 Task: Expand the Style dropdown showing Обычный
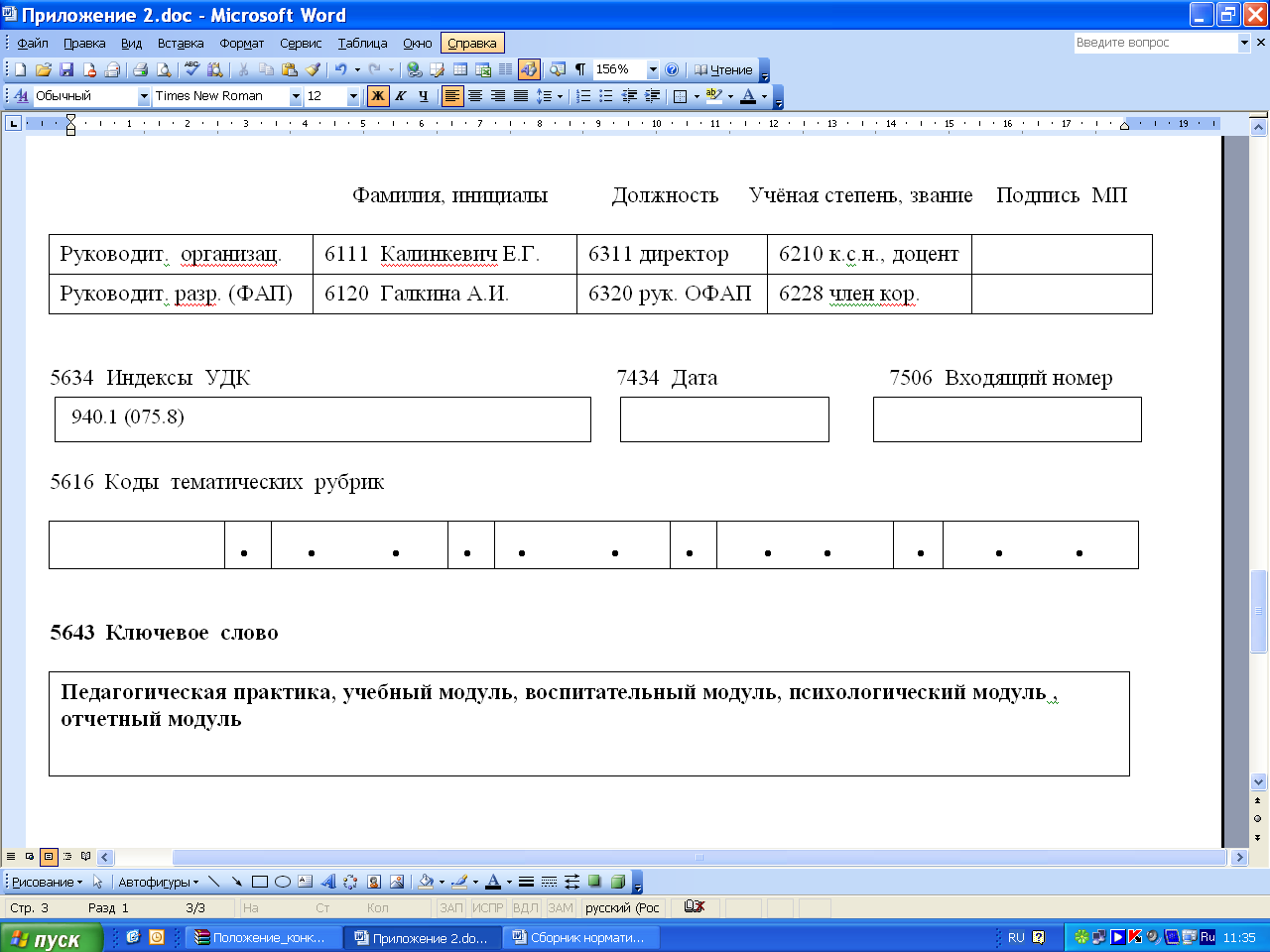[144, 96]
